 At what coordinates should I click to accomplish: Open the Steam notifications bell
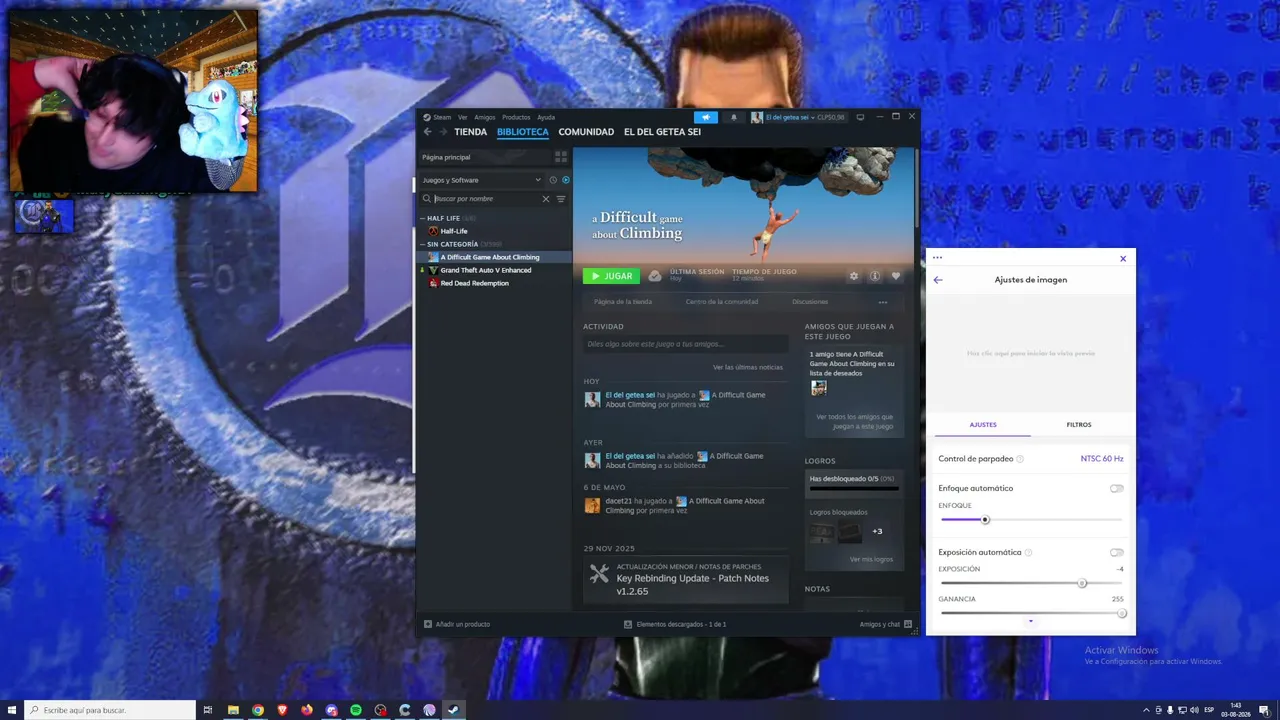pyautogui.click(x=733, y=117)
